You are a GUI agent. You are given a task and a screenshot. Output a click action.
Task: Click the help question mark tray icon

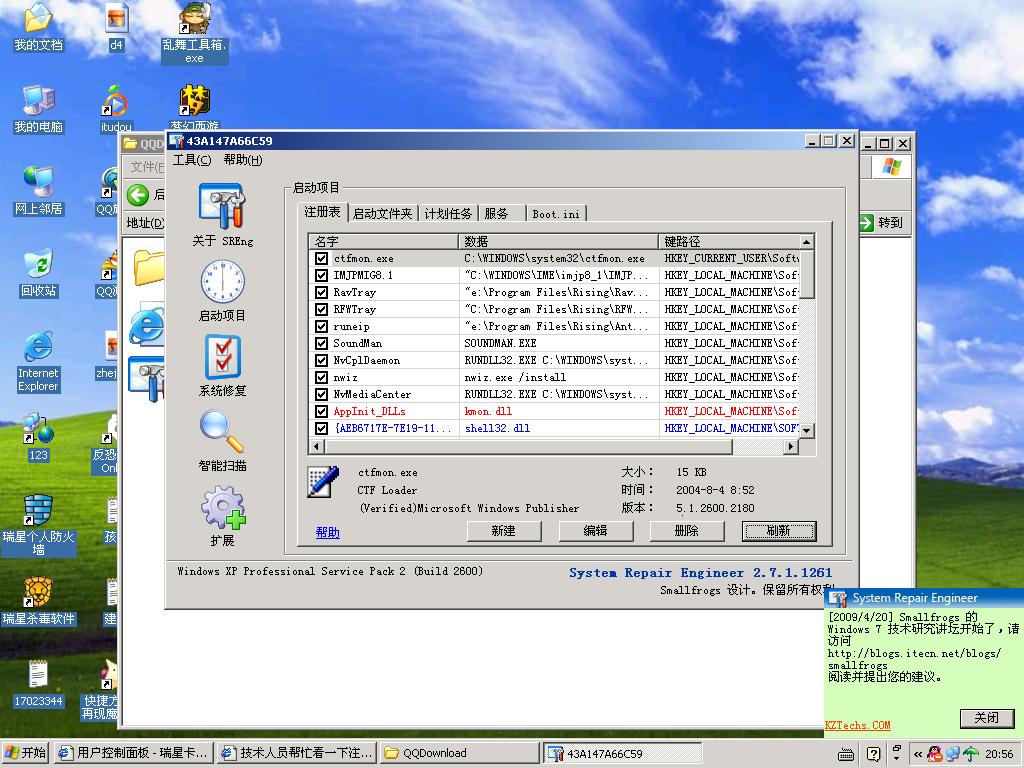pyautogui.click(x=873, y=754)
